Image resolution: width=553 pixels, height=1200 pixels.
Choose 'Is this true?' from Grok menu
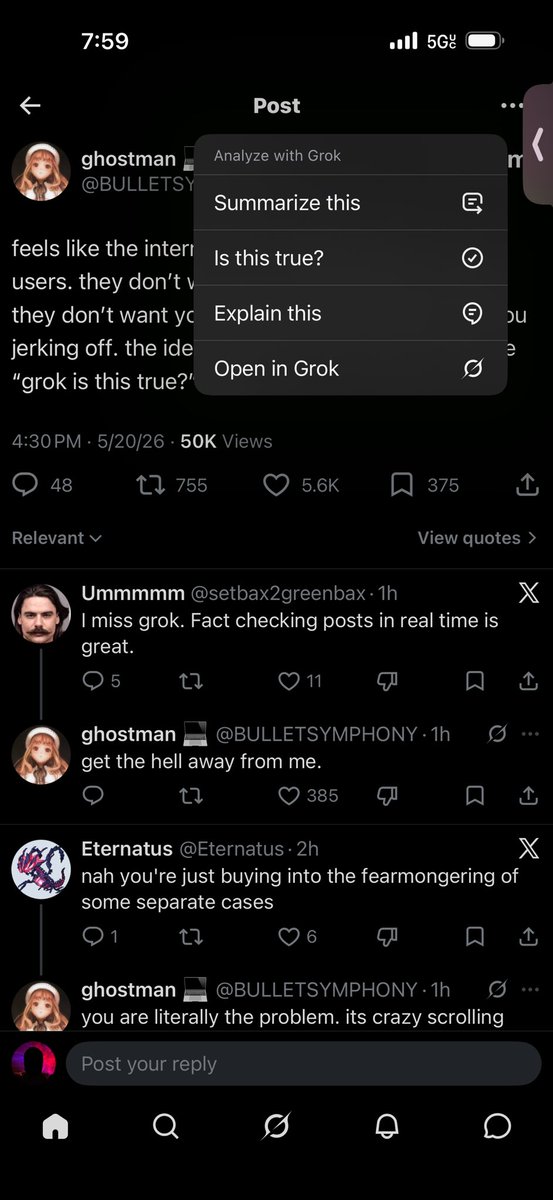pyautogui.click(x=350, y=258)
